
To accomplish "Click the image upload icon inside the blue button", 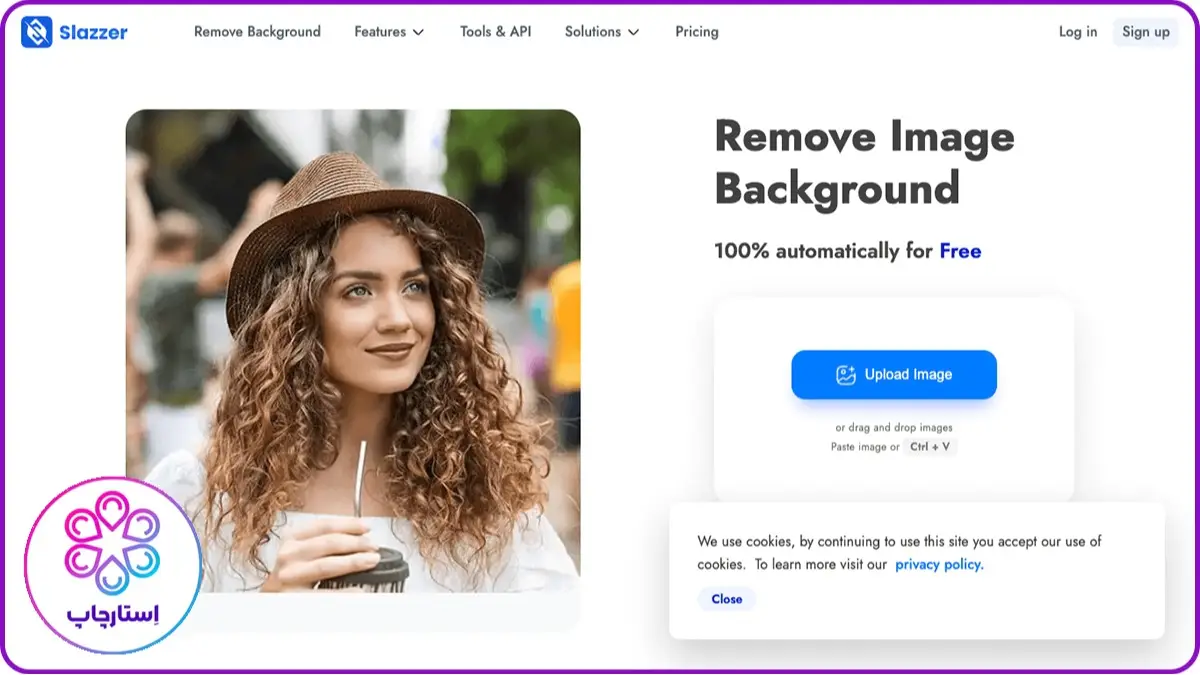I will 845,374.
